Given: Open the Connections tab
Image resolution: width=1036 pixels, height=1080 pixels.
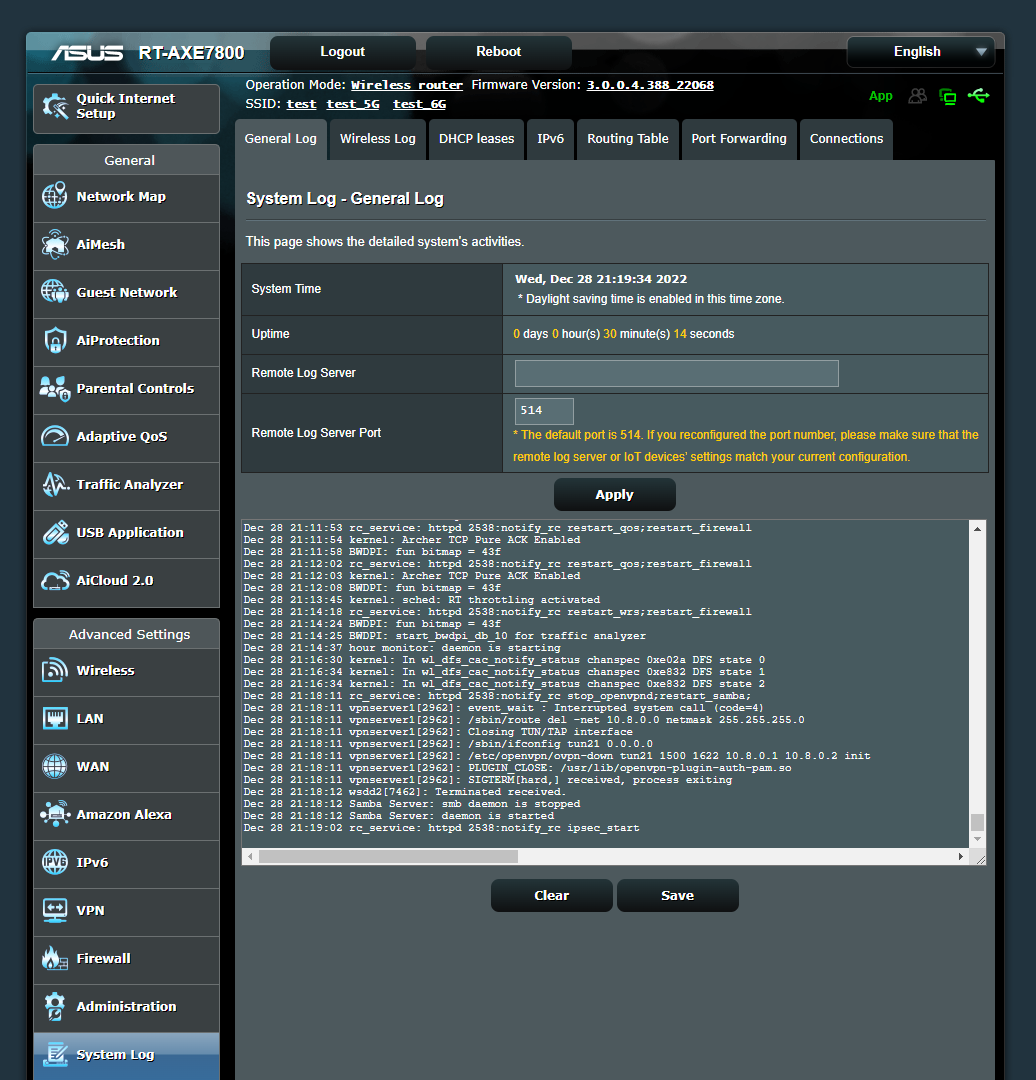Looking at the screenshot, I should [x=846, y=139].
